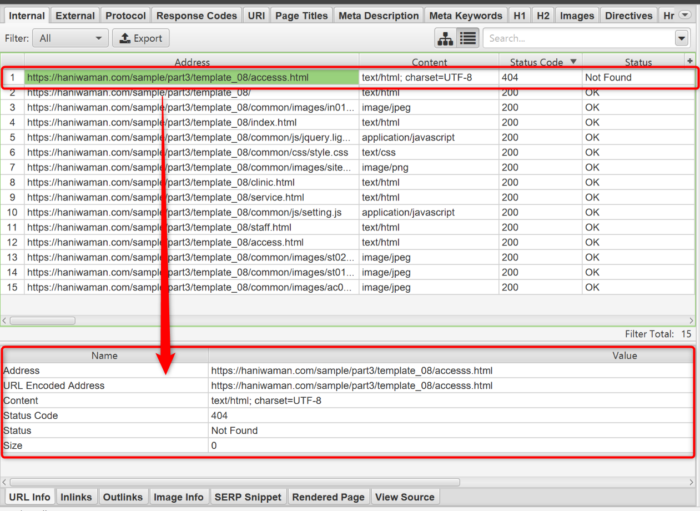
Task: Open the Inlinks bottom tab
Action: point(76,497)
